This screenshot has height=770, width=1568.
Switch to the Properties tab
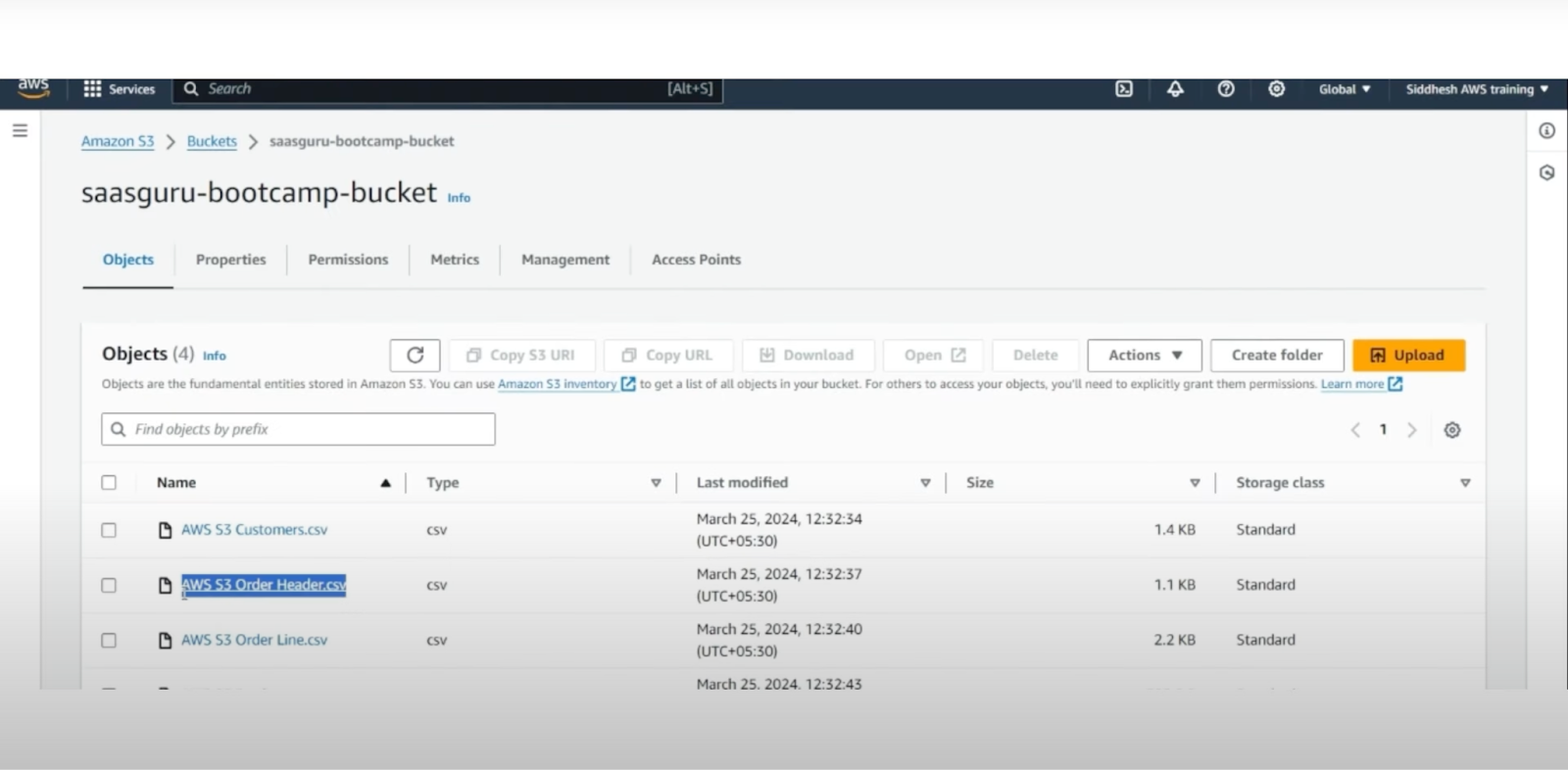(x=230, y=260)
